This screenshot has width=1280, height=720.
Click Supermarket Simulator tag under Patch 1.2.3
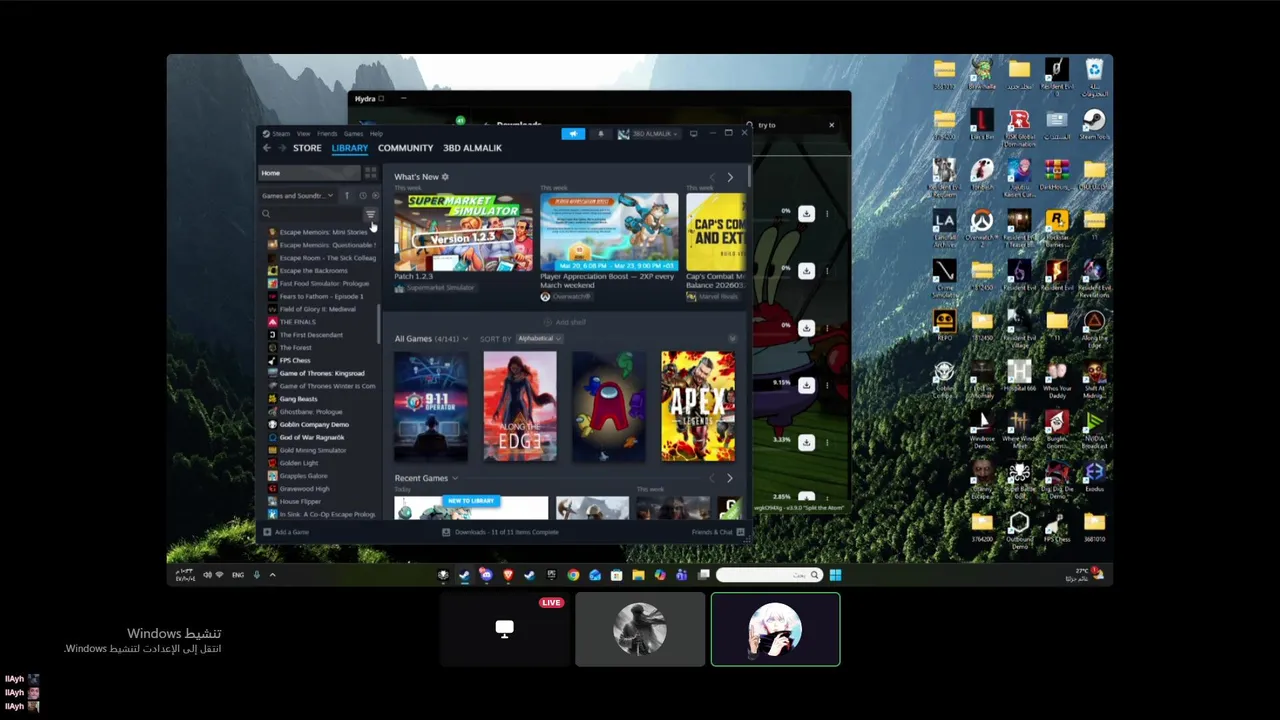[435, 288]
